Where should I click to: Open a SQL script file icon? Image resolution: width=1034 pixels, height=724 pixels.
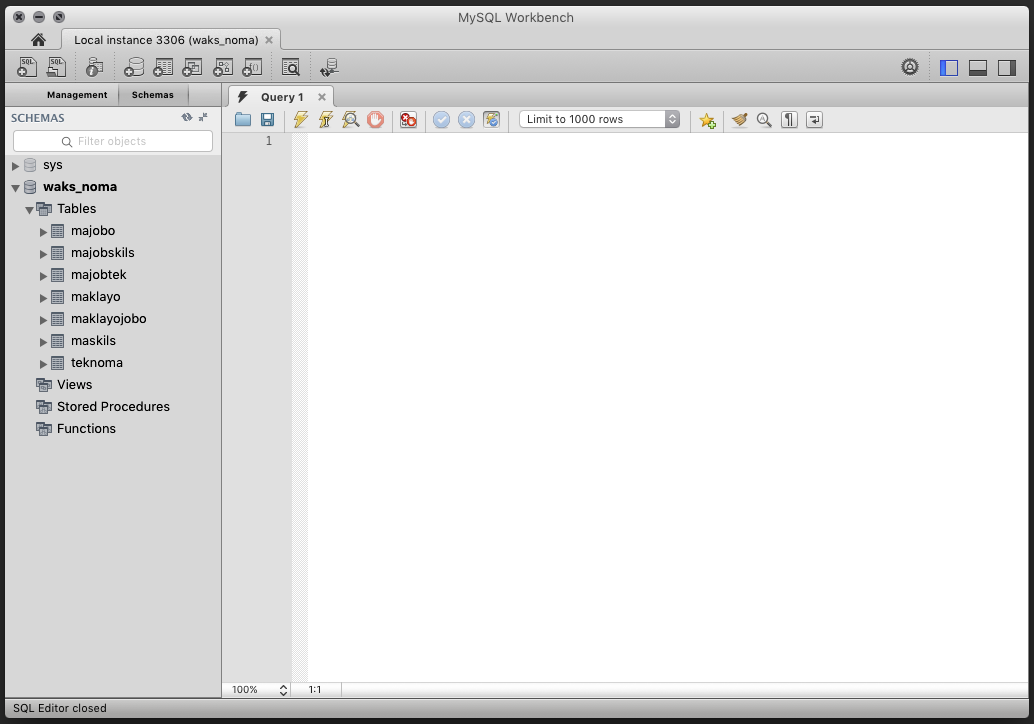pos(57,67)
